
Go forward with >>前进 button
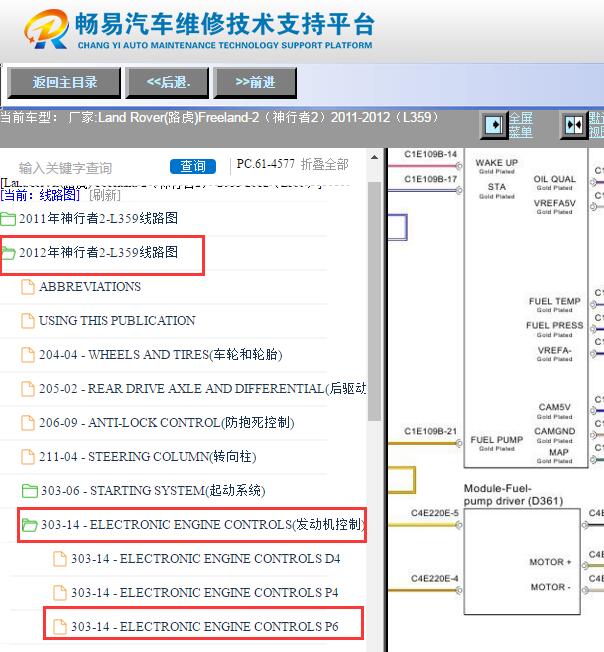[255, 83]
